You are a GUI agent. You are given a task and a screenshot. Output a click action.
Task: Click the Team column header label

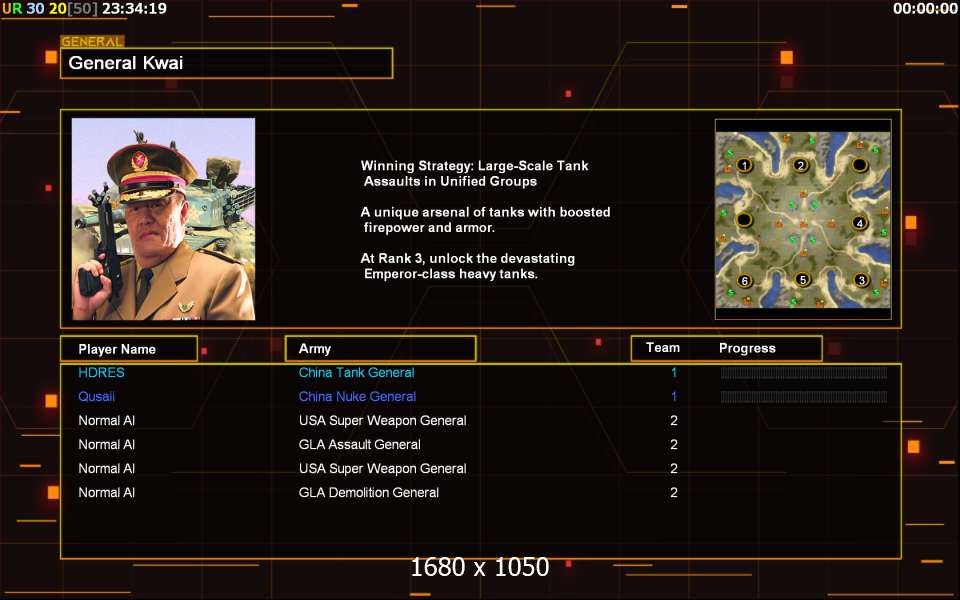[663, 348]
